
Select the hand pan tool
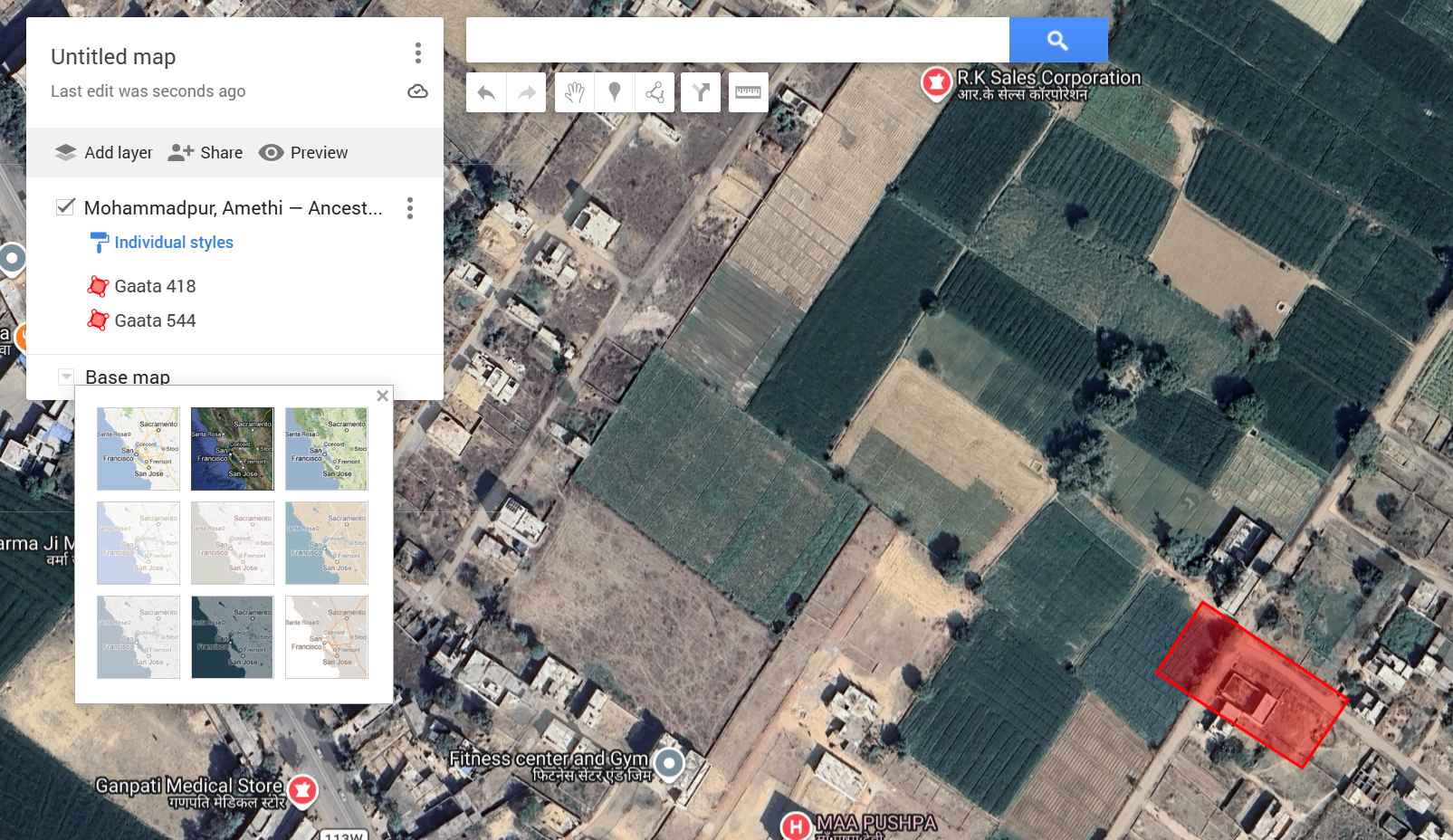pos(574,92)
